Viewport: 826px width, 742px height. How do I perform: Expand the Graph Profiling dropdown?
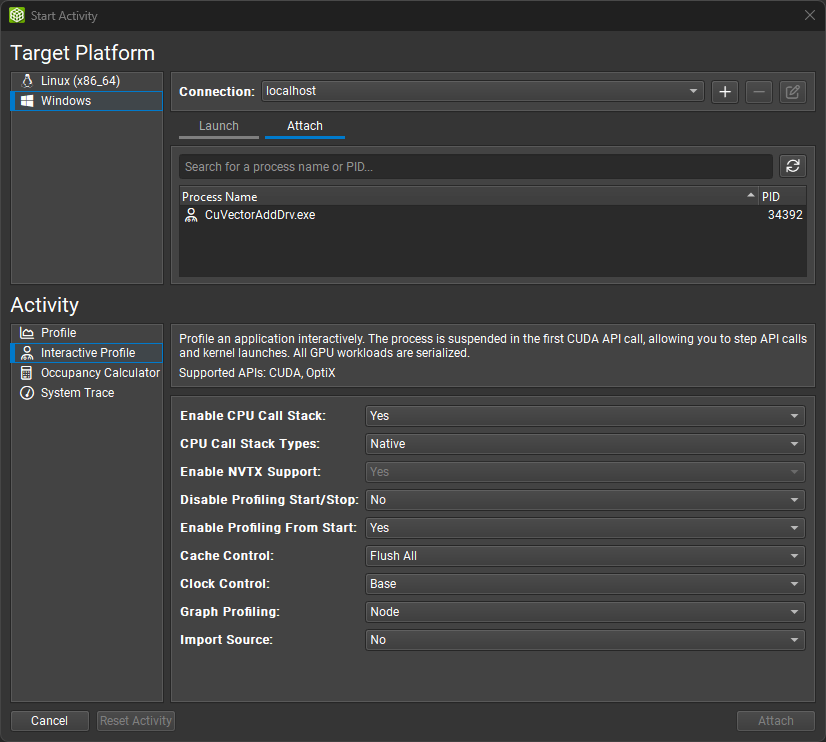point(583,611)
